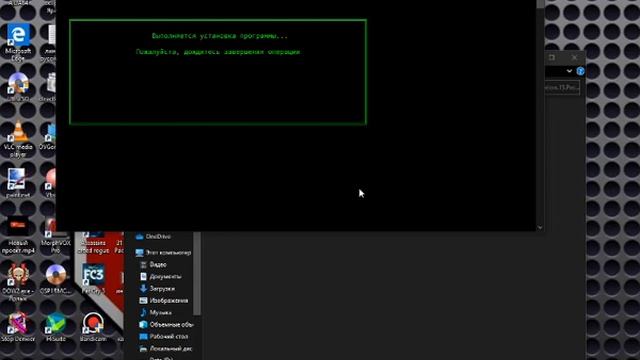Open the DOW2 skull game shortcut
This screenshot has height=360, width=640.
(x=18, y=282)
